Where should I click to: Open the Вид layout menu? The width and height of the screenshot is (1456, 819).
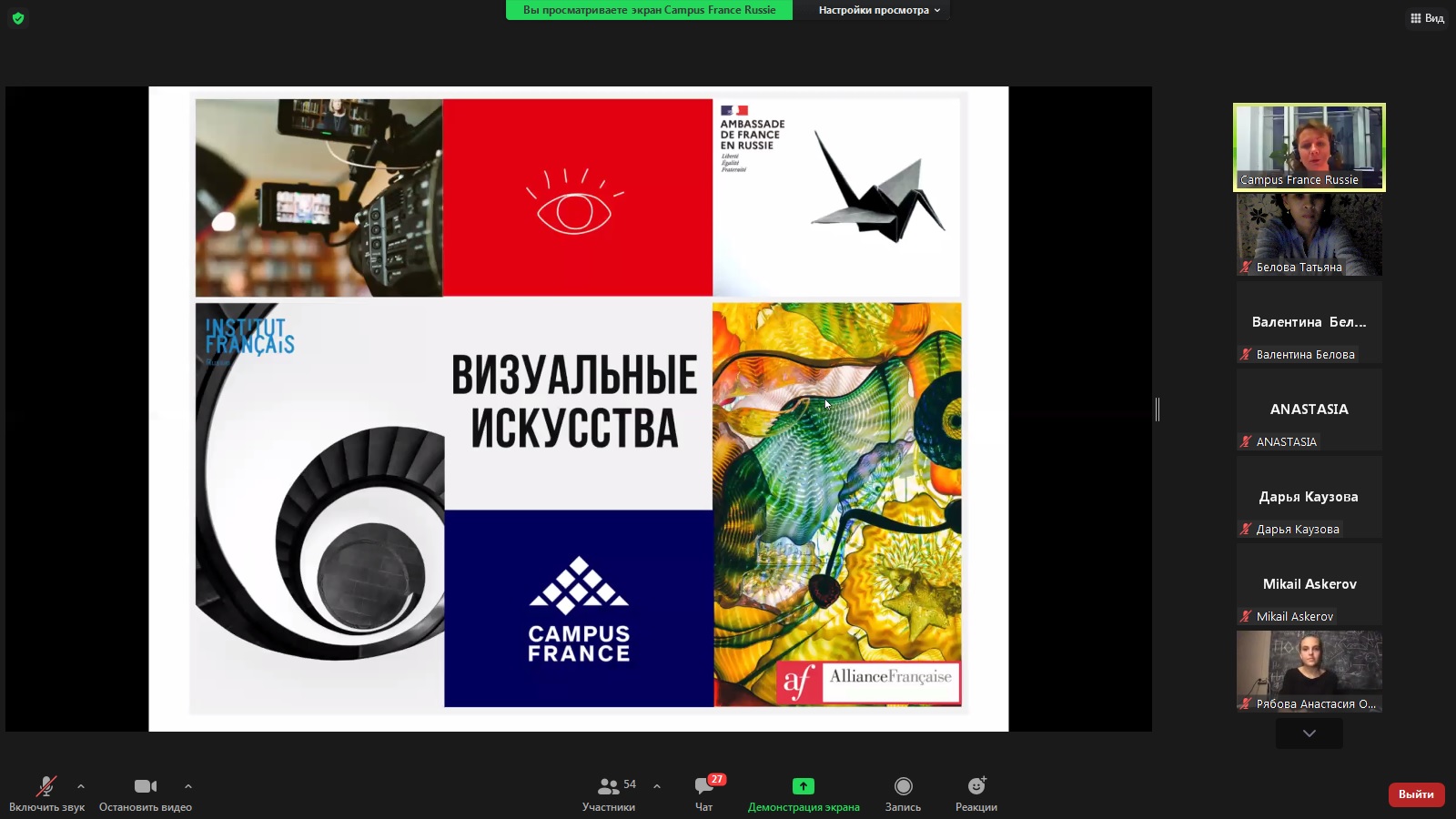tap(1427, 18)
